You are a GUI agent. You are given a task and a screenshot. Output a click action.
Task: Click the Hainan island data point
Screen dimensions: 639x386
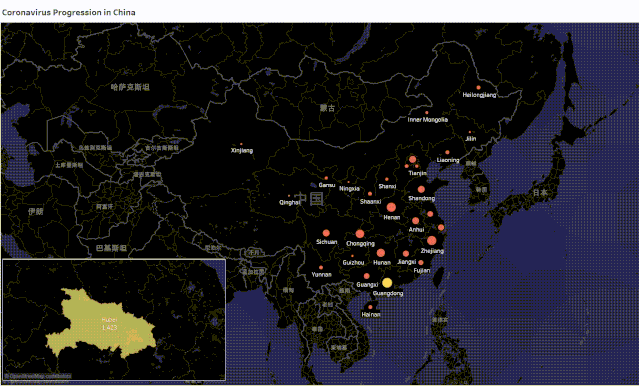tap(370, 307)
